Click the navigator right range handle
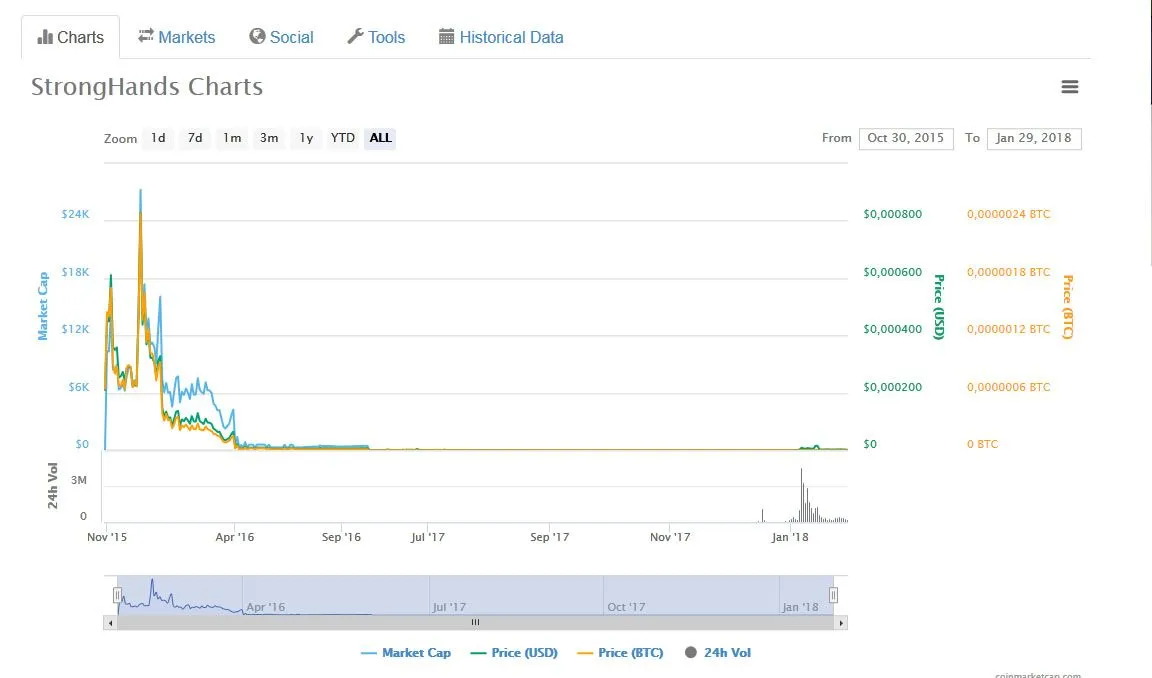The height and width of the screenshot is (678, 1152). click(833, 595)
